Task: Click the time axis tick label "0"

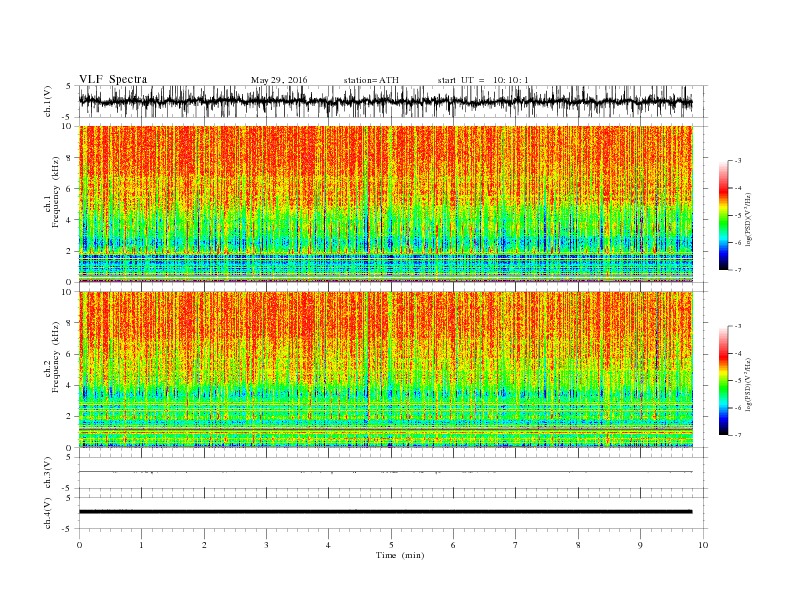Action: point(79,545)
